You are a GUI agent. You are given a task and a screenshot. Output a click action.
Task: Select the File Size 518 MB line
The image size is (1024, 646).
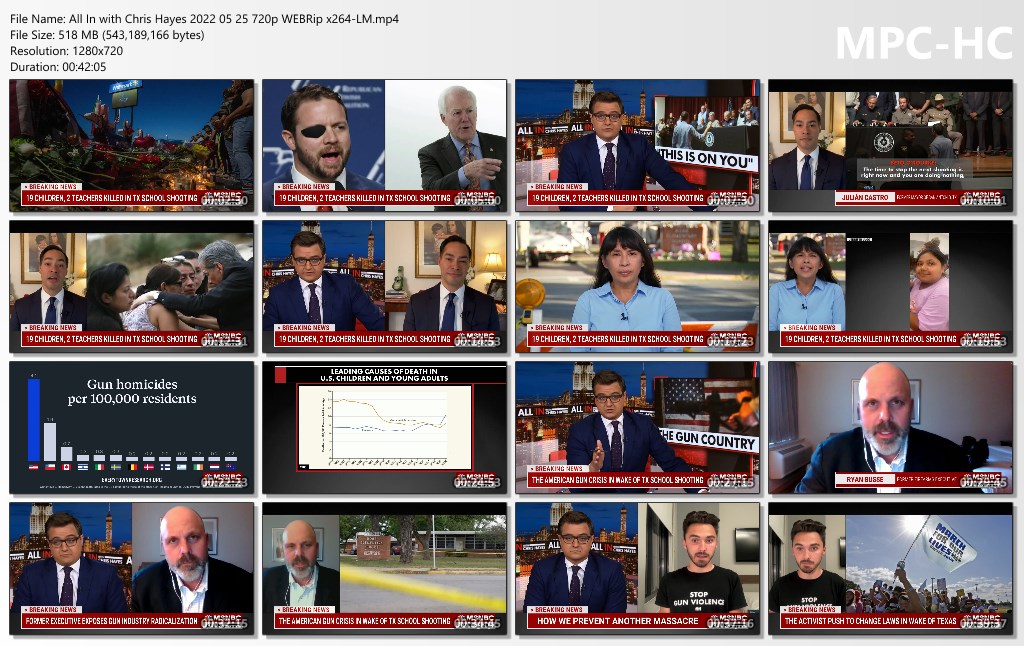107,35
